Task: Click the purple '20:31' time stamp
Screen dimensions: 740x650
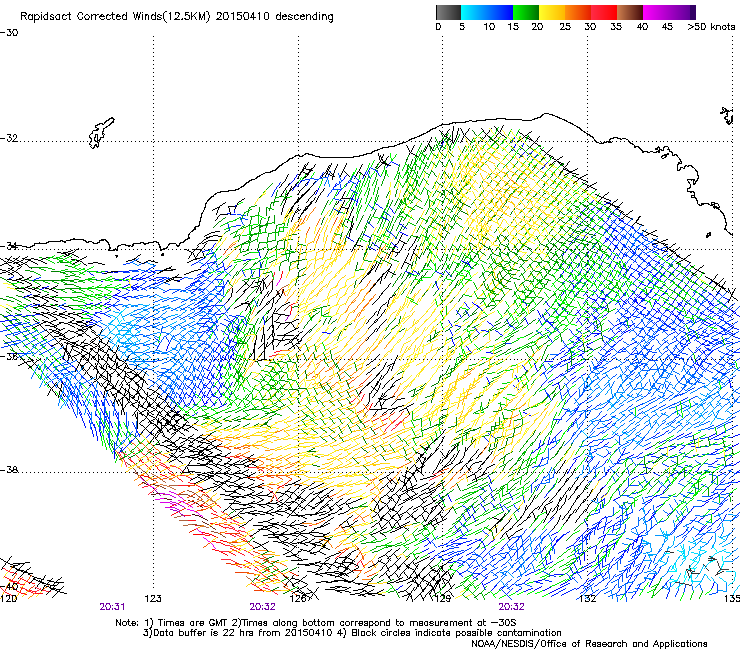Action: coord(112,607)
